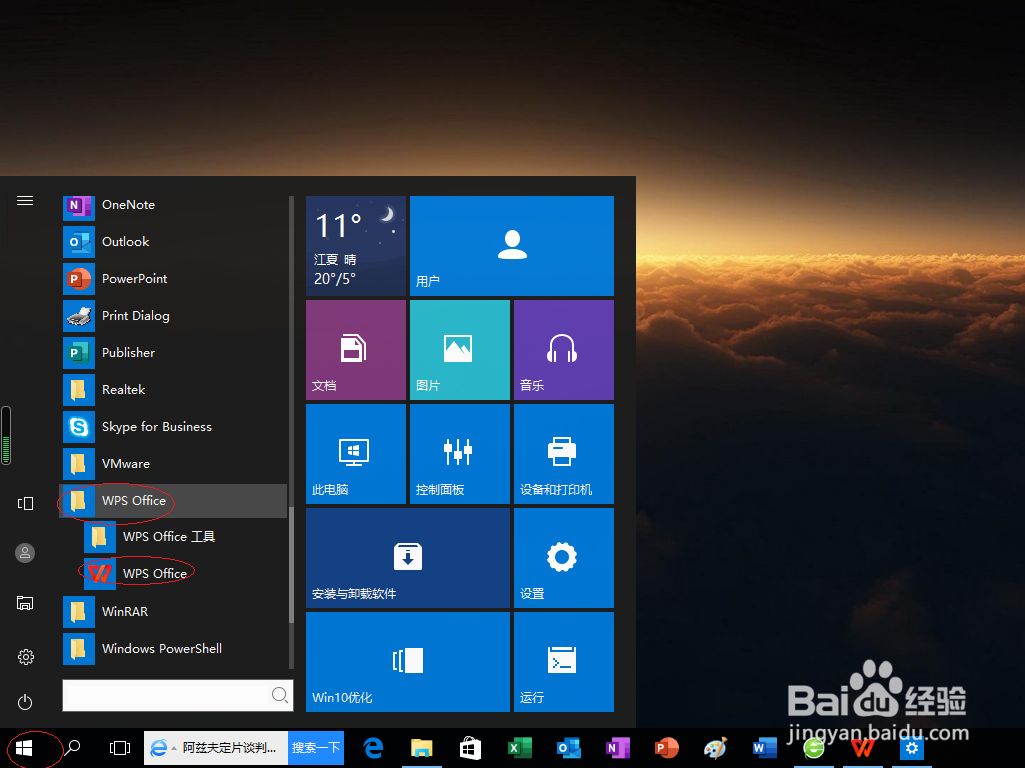The image size is (1025, 768).
Task: Collapse the WPS Office folder
Action: pyautogui.click(x=173, y=501)
